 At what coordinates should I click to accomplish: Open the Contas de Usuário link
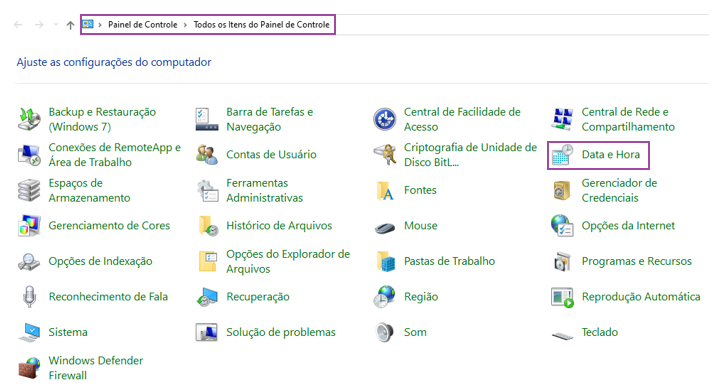click(271, 155)
